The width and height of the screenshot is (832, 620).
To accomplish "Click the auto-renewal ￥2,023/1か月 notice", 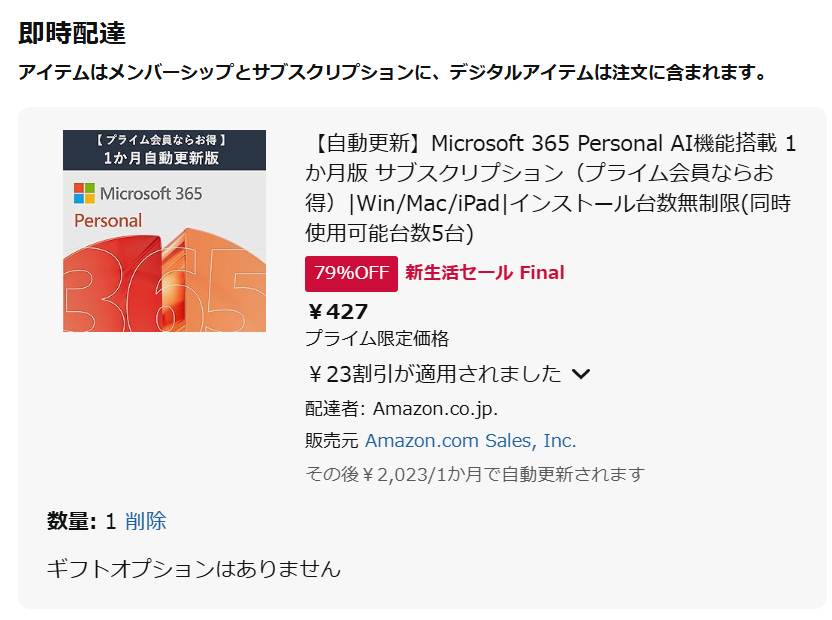I will pyautogui.click(x=475, y=474).
